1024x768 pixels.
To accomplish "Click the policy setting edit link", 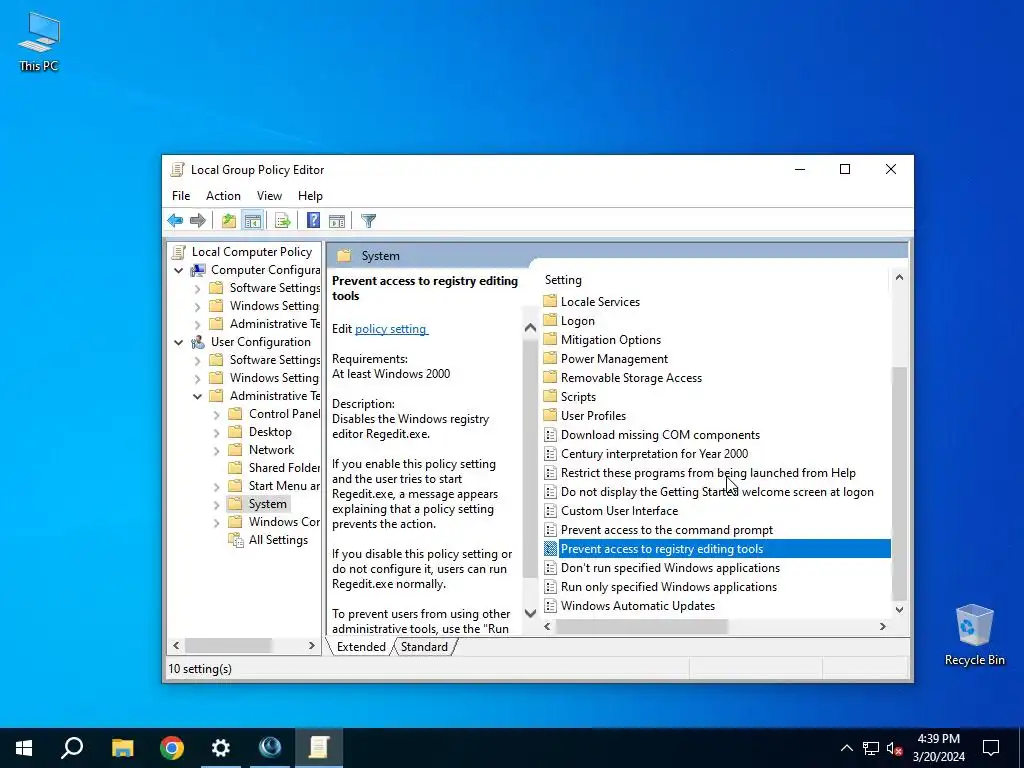I will point(391,329).
